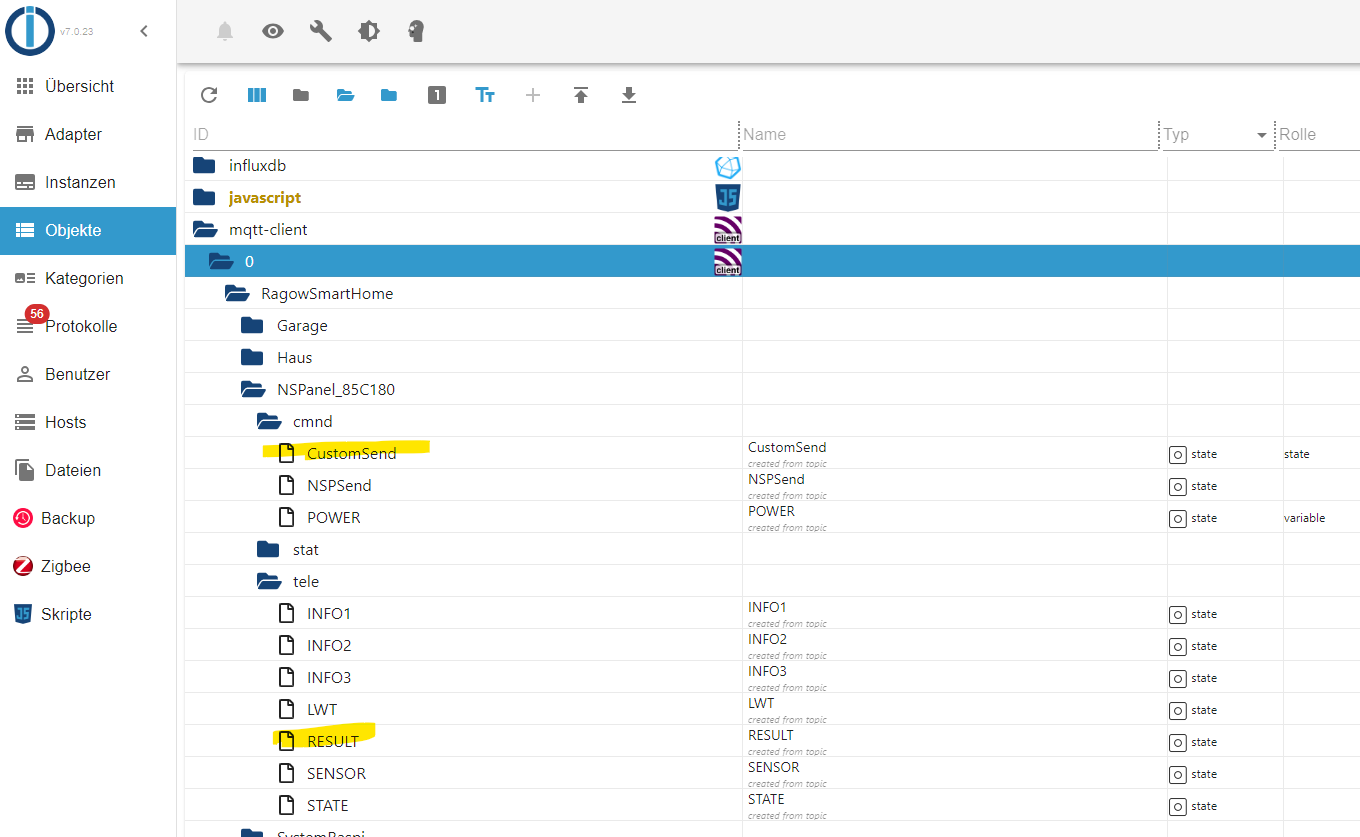Screen dimensions: 1360x837
Task: Expand the influxdb folder
Action: (204, 165)
